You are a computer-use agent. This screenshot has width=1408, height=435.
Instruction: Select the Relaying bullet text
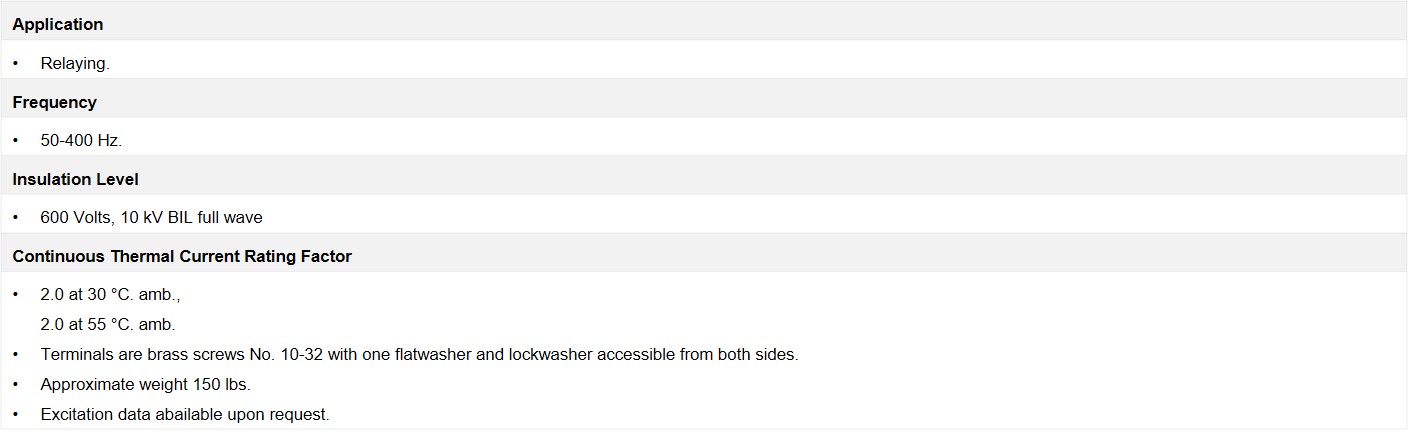[x=75, y=63]
